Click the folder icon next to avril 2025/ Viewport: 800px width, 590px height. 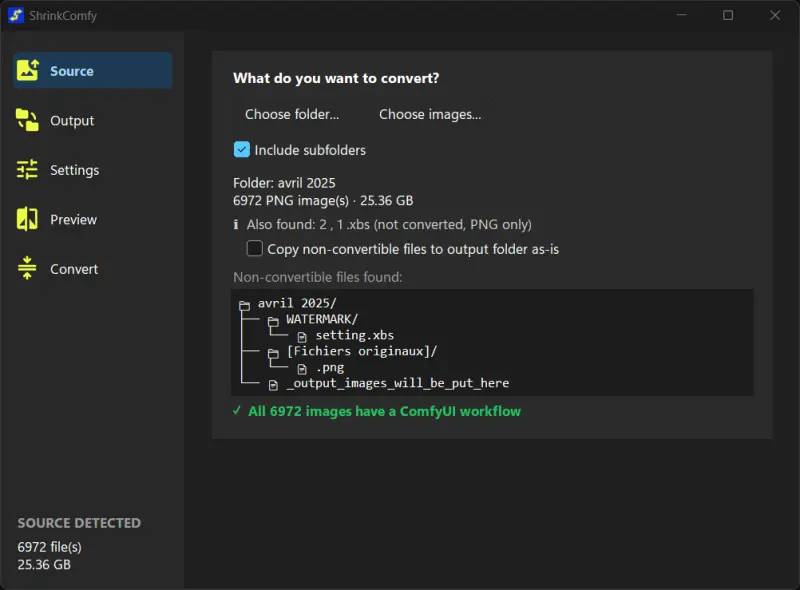click(244, 305)
